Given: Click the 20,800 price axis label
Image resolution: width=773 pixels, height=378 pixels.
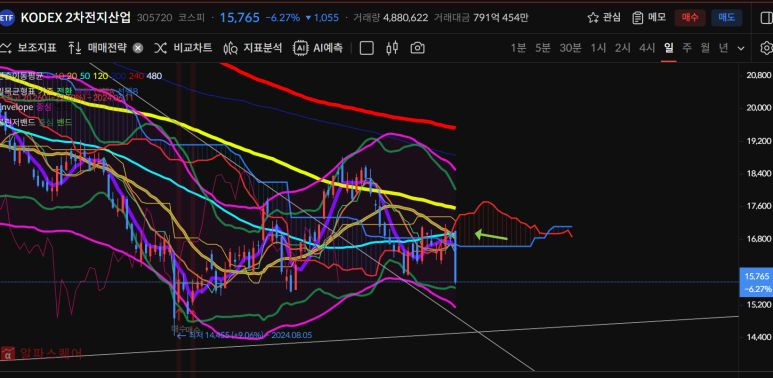Looking at the screenshot, I should pyautogui.click(x=758, y=75).
